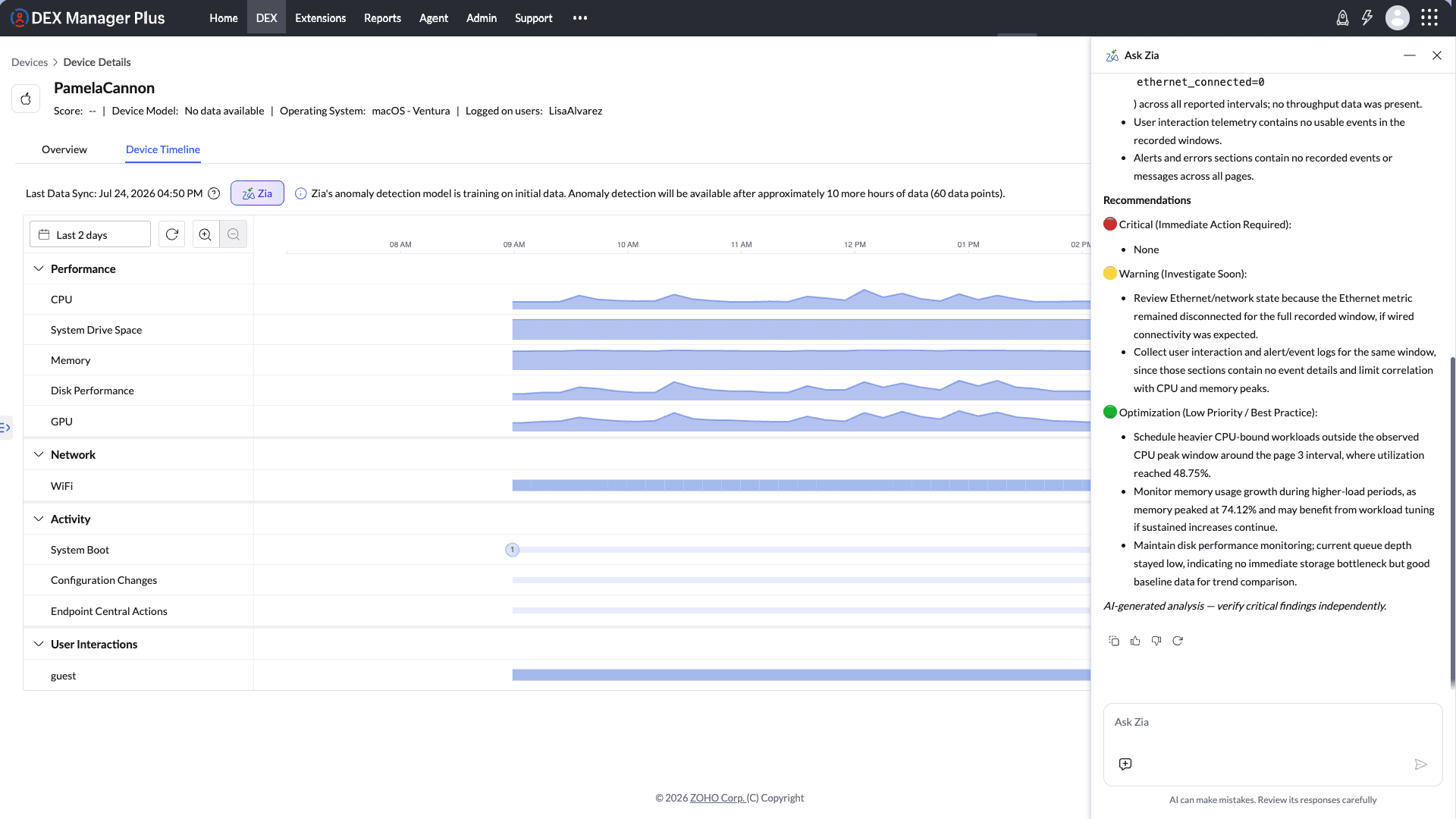
Task: Click the Ask Zia panel logo icon
Action: (x=1112, y=55)
